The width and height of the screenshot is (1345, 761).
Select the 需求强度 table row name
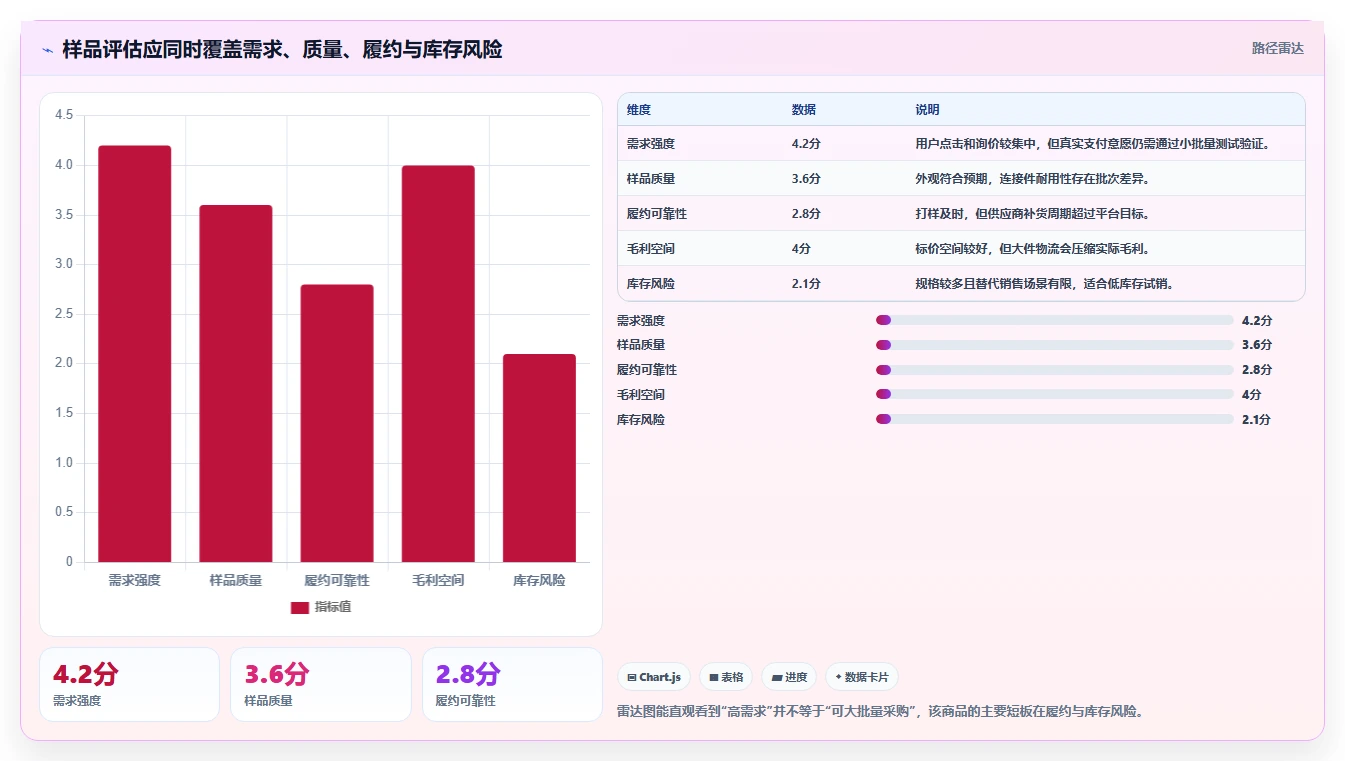[x=651, y=144]
